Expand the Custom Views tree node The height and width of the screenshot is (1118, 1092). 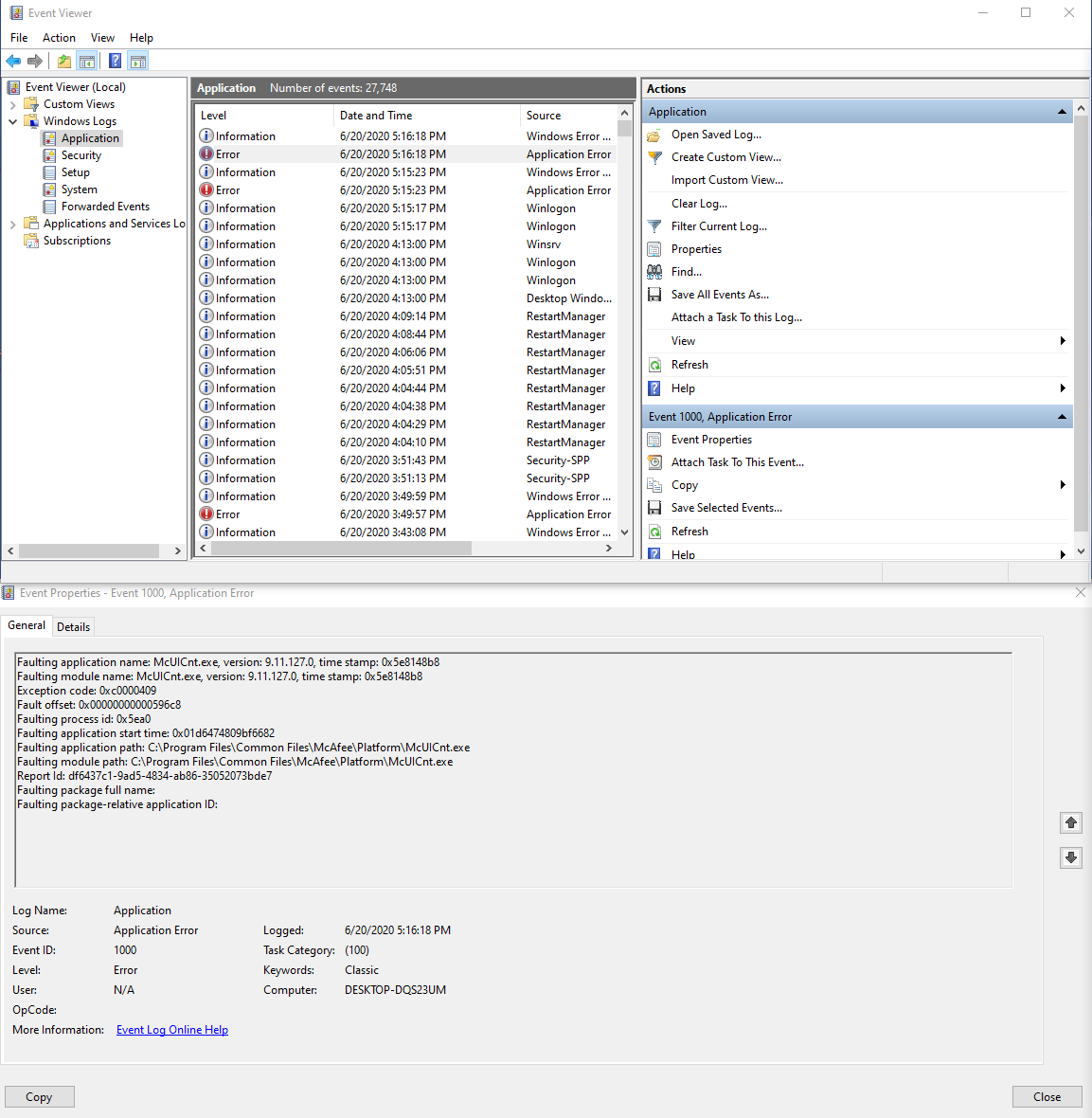click(x=13, y=105)
